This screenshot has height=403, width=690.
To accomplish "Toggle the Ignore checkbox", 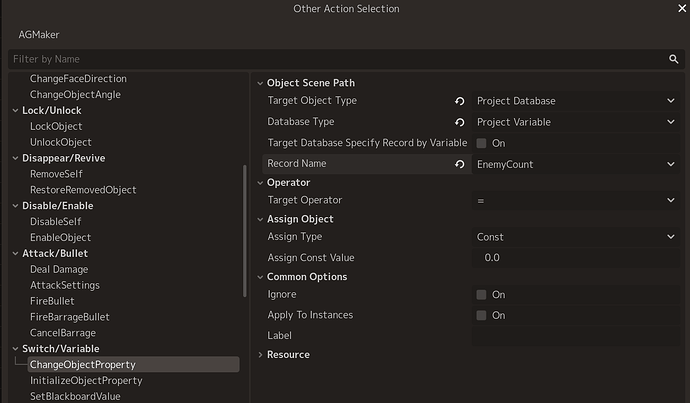I will 481,294.
